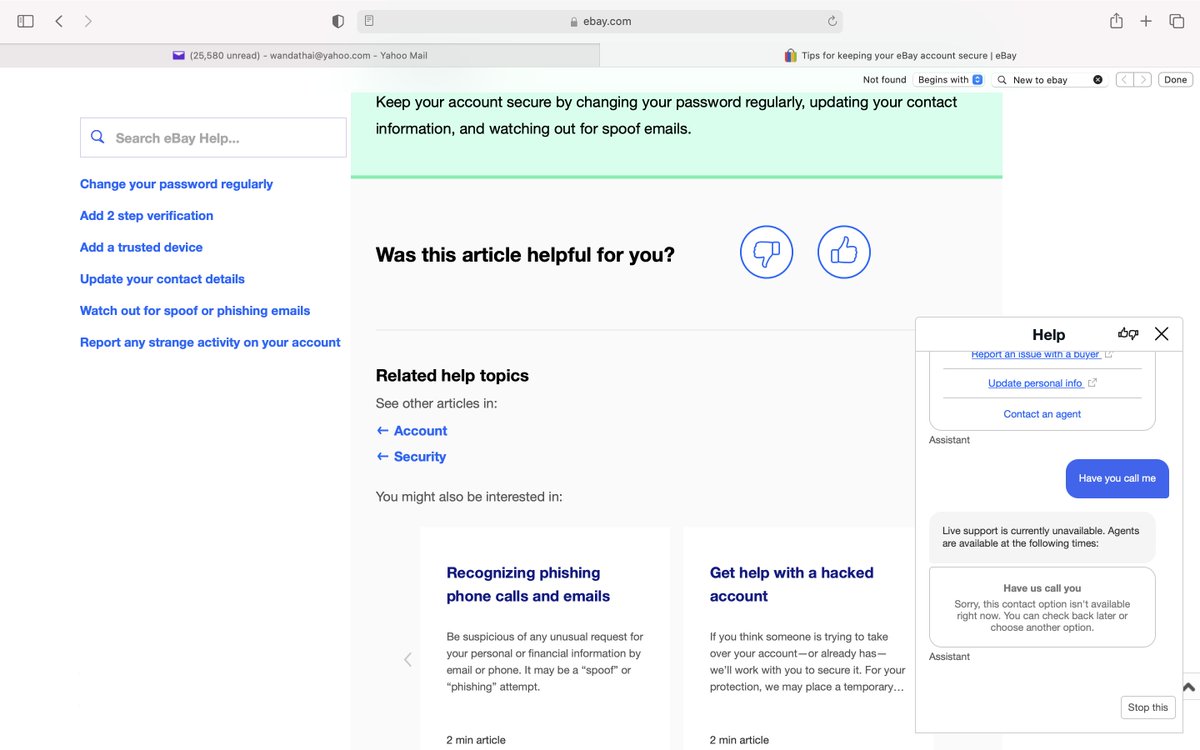Image resolution: width=1200 pixels, height=750 pixels.
Task: Open the 'Begins with' find dropdown
Action: [950, 80]
